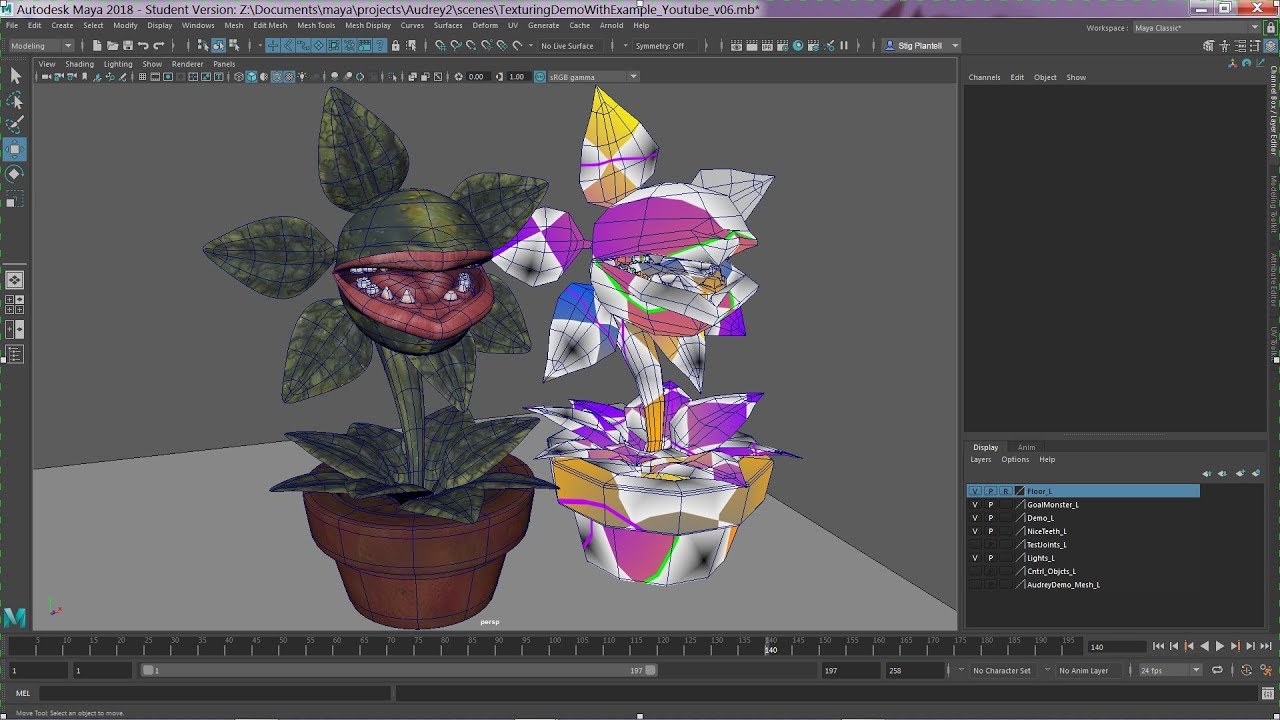The height and width of the screenshot is (720, 1280).
Task: Click the viewport gamma field showing 1.00
Action: [516, 77]
